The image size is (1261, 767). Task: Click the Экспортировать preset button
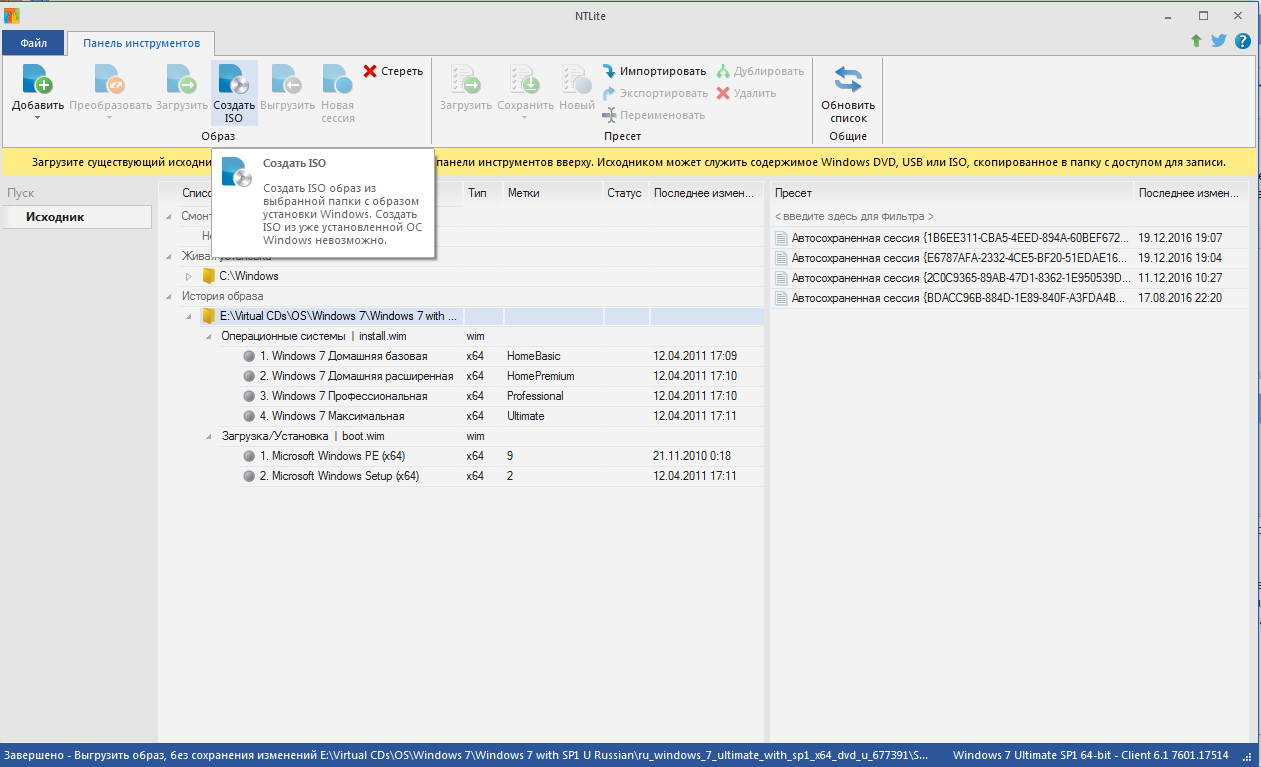point(655,93)
